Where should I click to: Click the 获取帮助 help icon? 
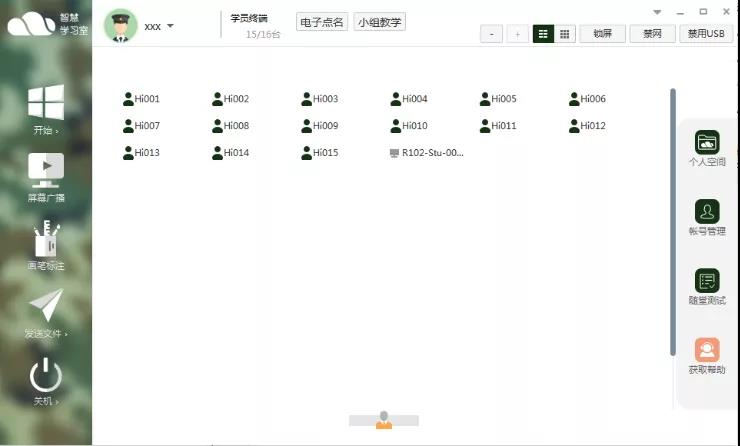tap(707, 350)
